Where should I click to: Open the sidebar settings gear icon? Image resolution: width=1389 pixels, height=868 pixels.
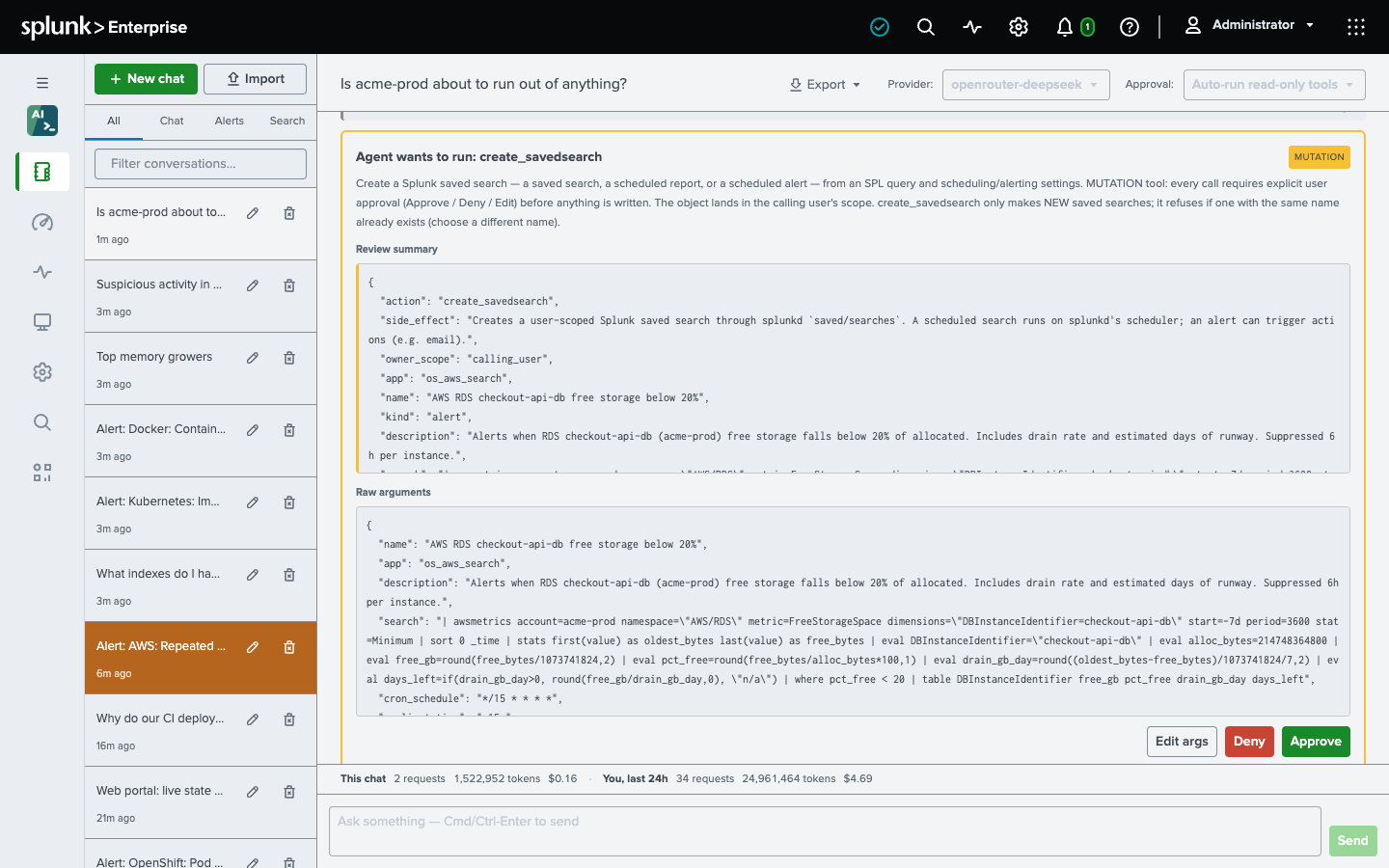tap(42, 372)
